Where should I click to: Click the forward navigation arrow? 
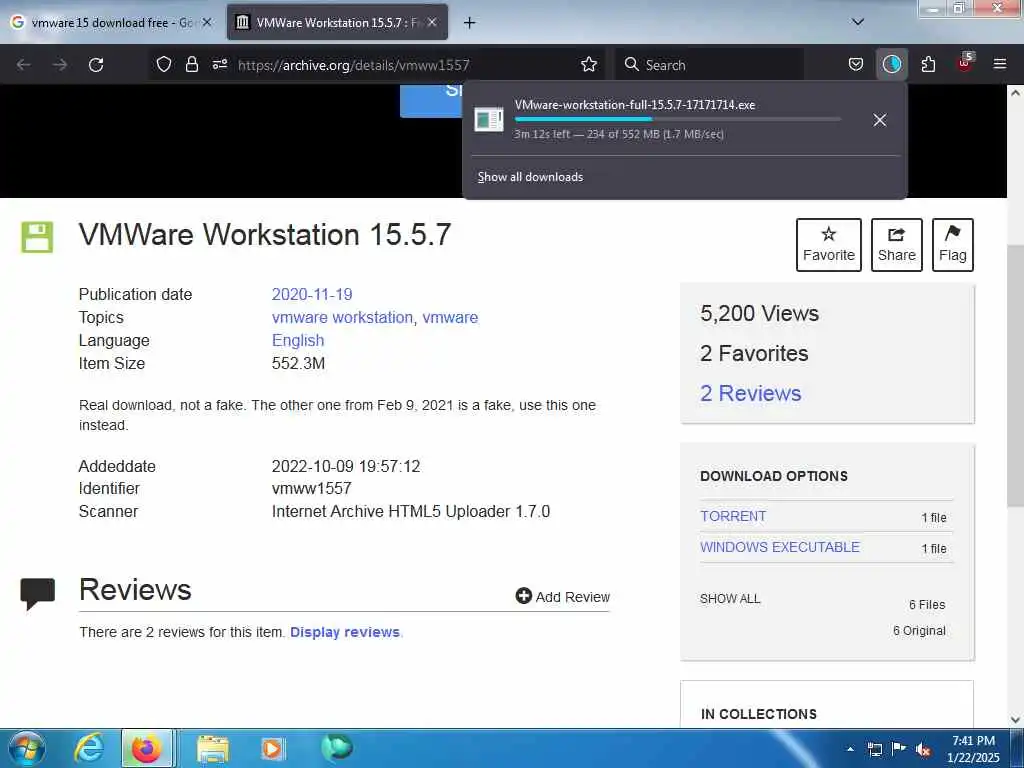coord(60,65)
